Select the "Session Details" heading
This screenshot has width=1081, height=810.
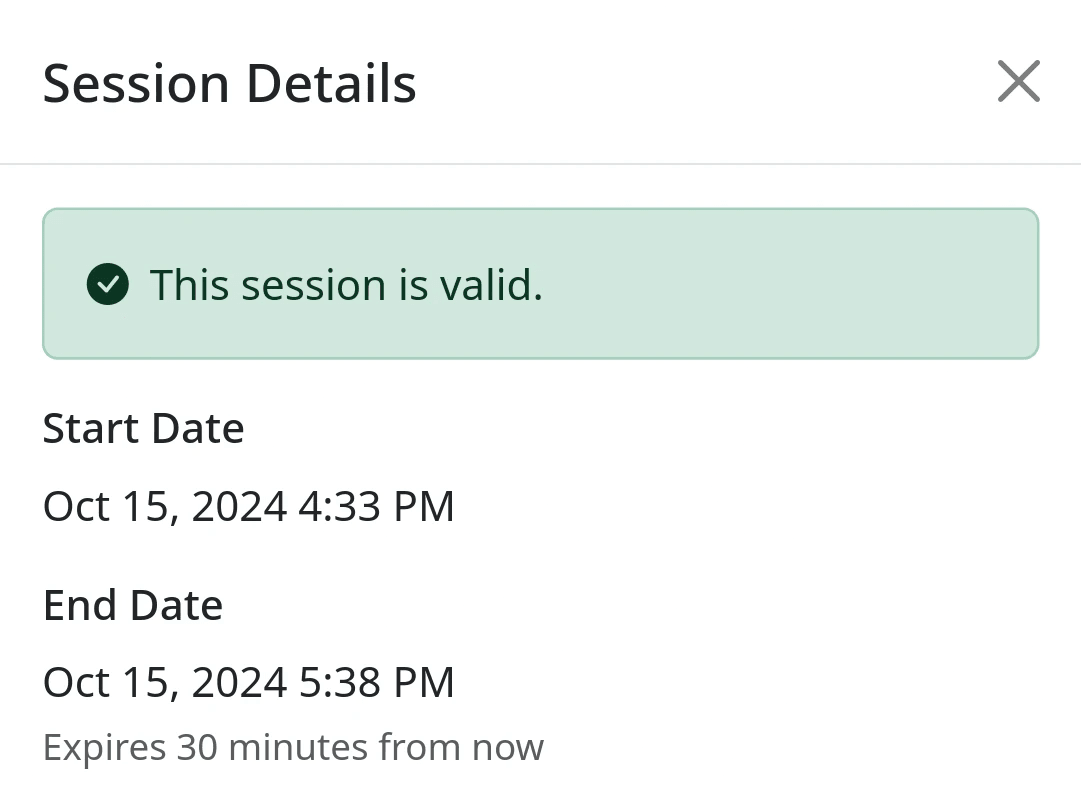point(229,83)
